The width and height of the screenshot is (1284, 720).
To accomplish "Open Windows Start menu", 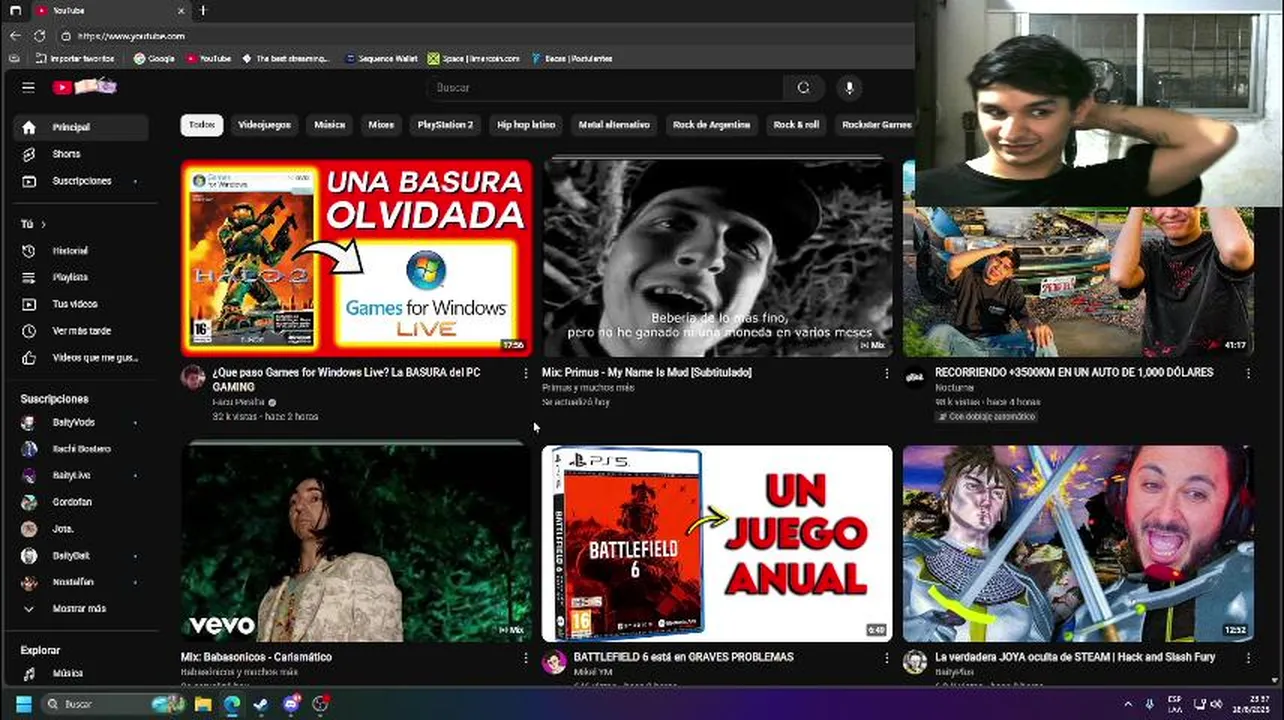I will click(x=23, y=704).
